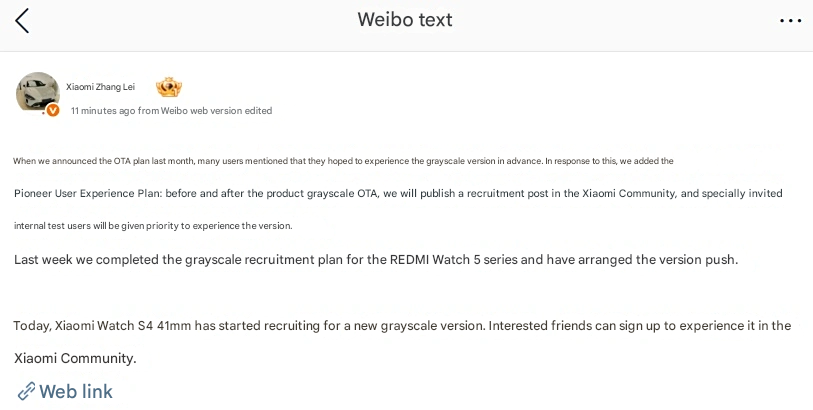
Task: Click the "internal test users" sentence
Action: click(x=153, y=226)
